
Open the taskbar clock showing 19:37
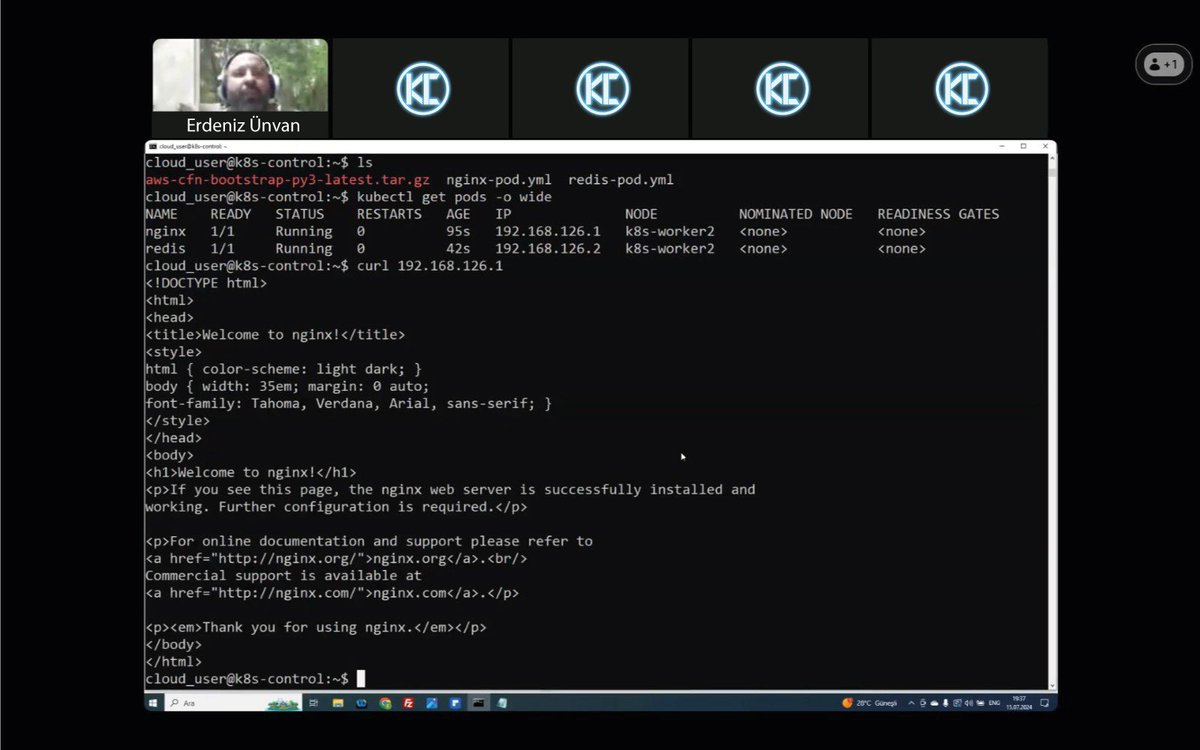click(1019, 704)
